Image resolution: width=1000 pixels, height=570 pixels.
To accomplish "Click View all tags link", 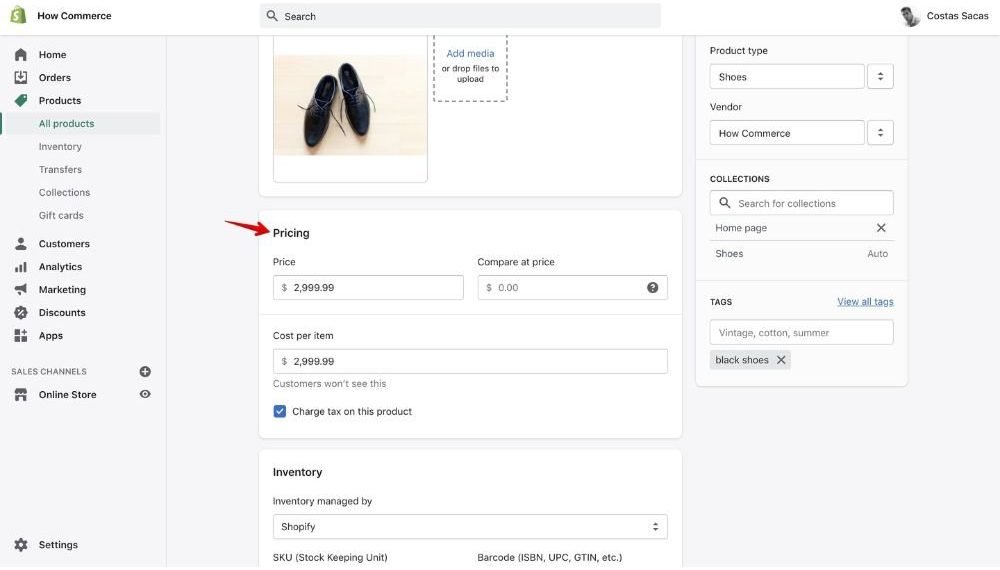I will tap(865, 302).
